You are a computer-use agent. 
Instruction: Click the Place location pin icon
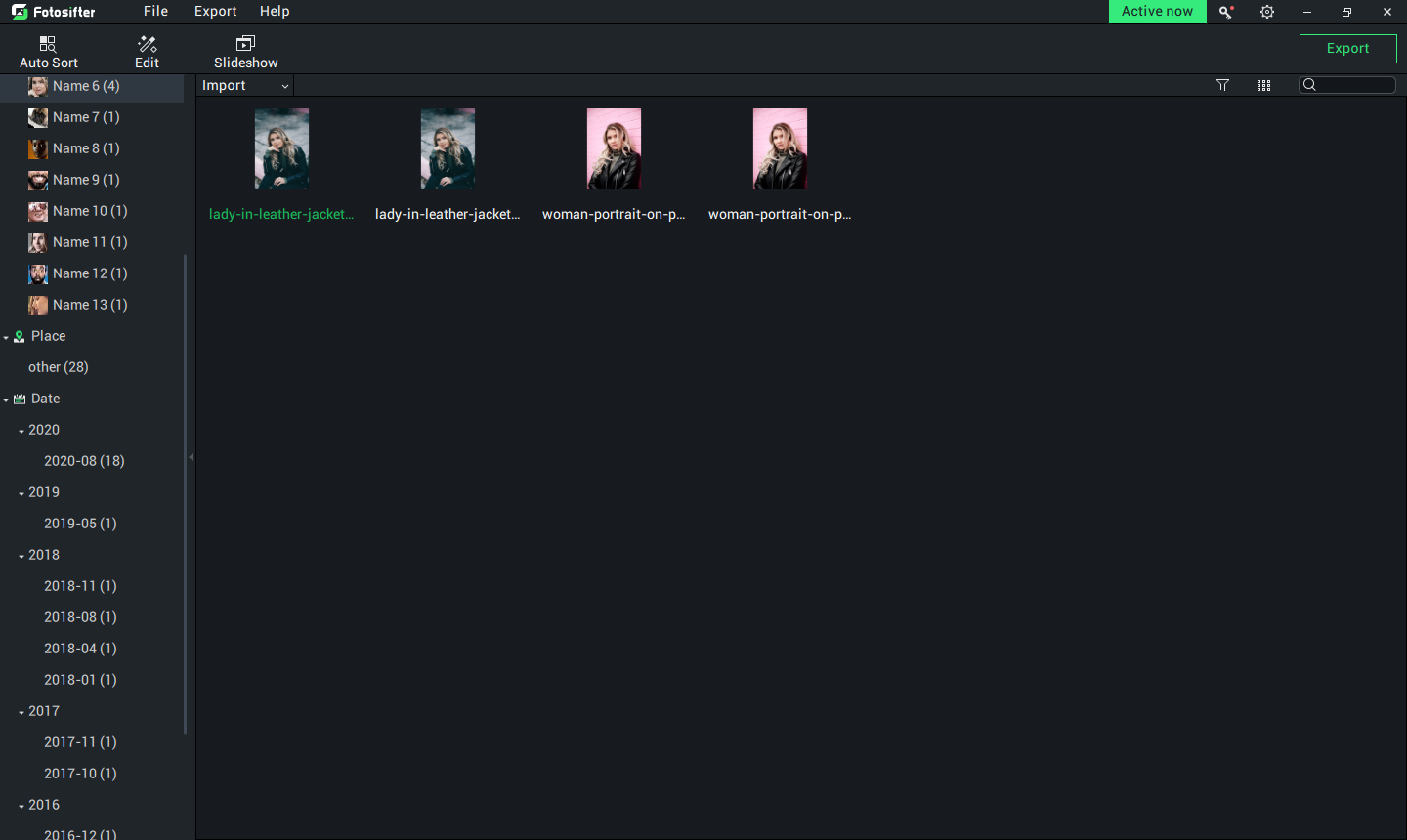(20, 336)
